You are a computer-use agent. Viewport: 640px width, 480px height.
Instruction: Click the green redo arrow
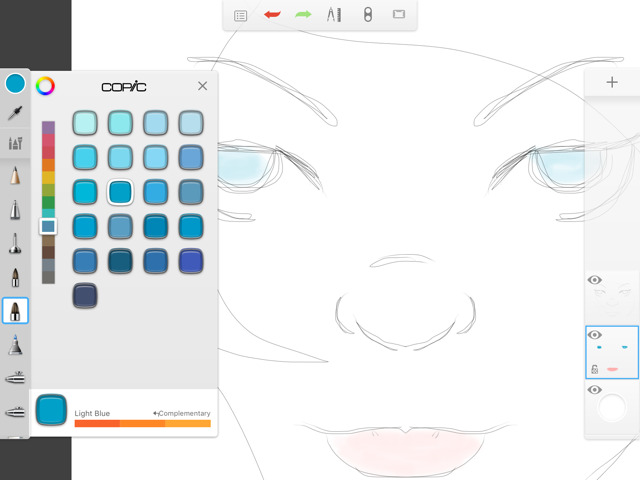tap(303, 15)
